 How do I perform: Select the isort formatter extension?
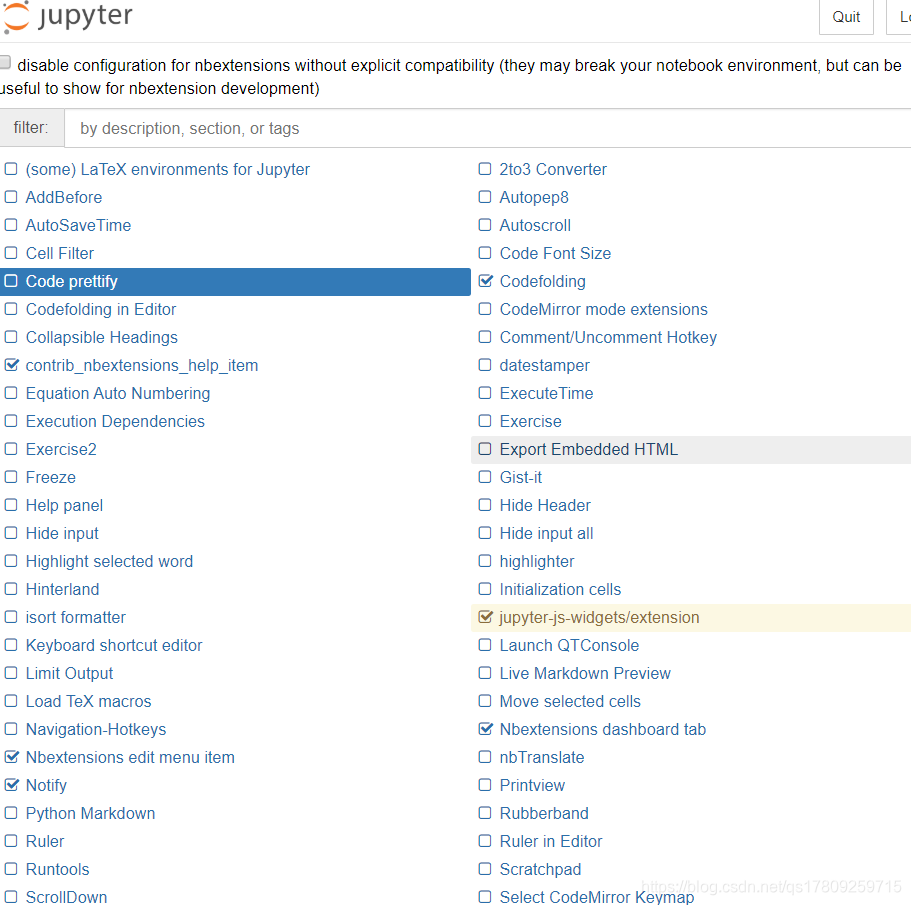(76, 617)
